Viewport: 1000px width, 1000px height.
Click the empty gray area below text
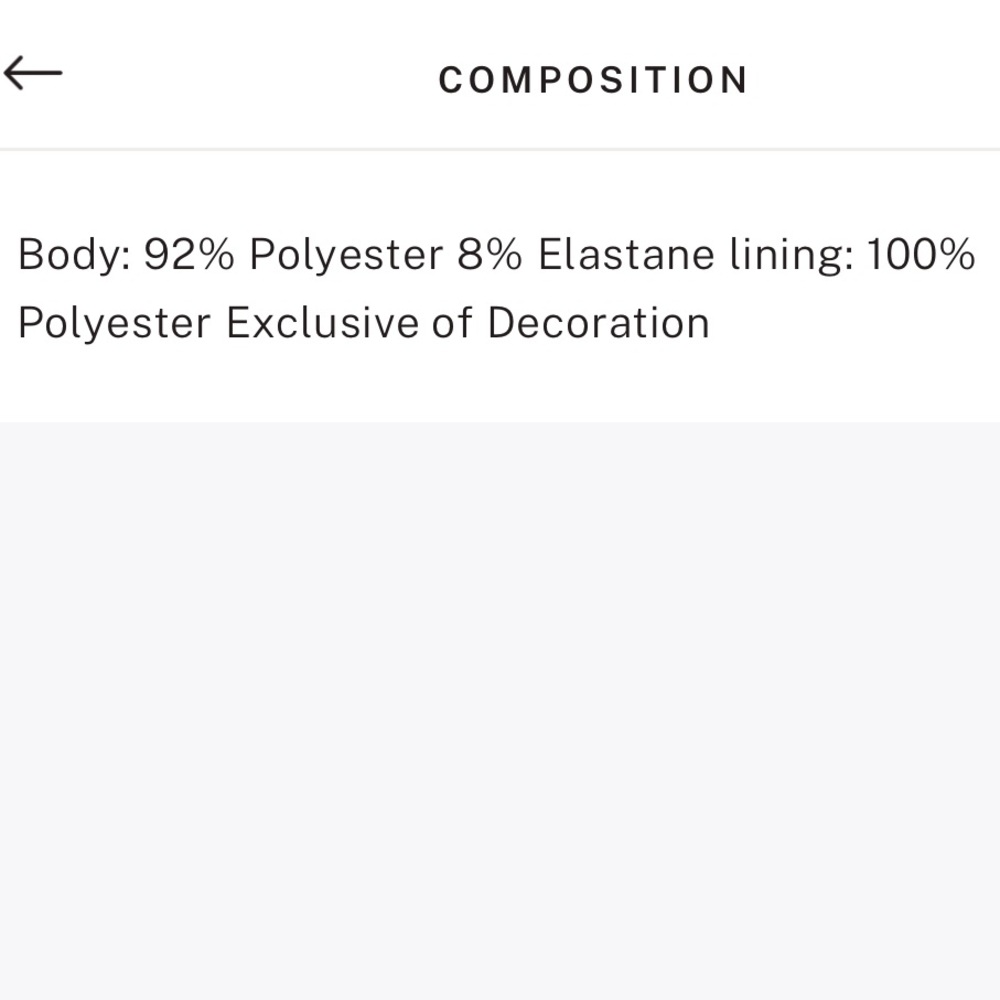500,700
